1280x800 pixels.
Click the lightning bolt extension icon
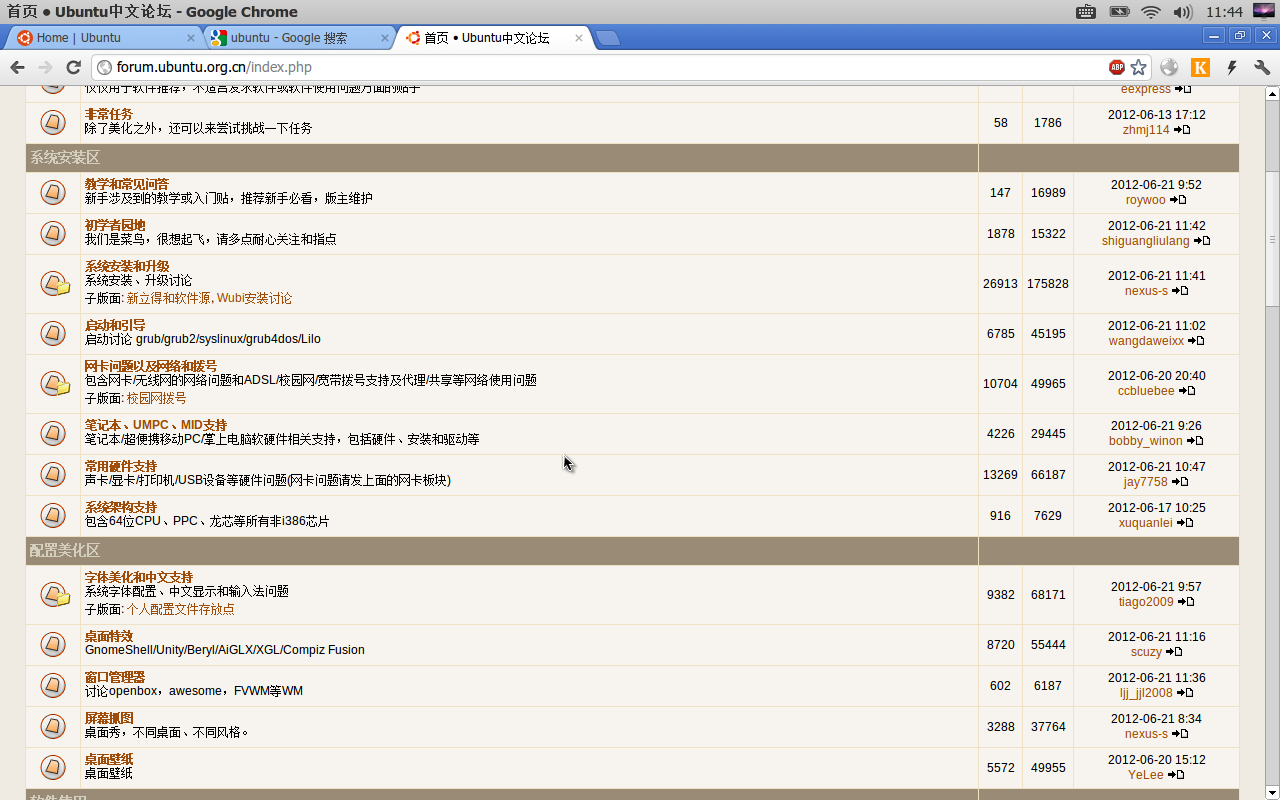tap(1232, 67)
